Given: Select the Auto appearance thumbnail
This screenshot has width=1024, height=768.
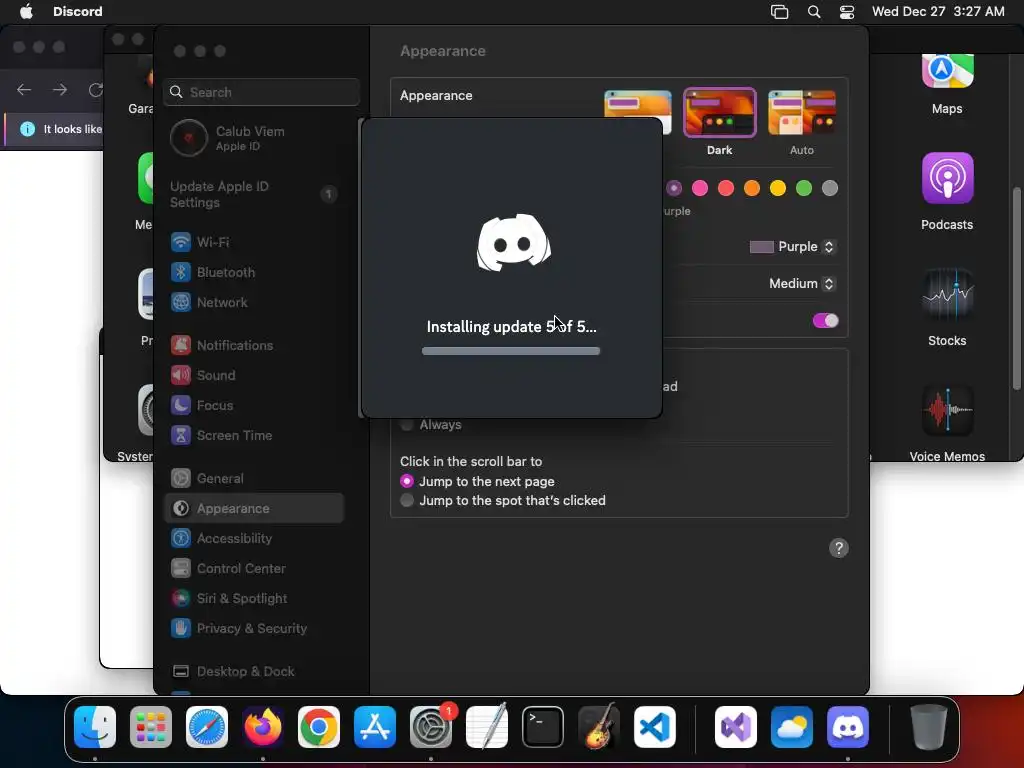Looking at the screenshot, I should point(802,112).
